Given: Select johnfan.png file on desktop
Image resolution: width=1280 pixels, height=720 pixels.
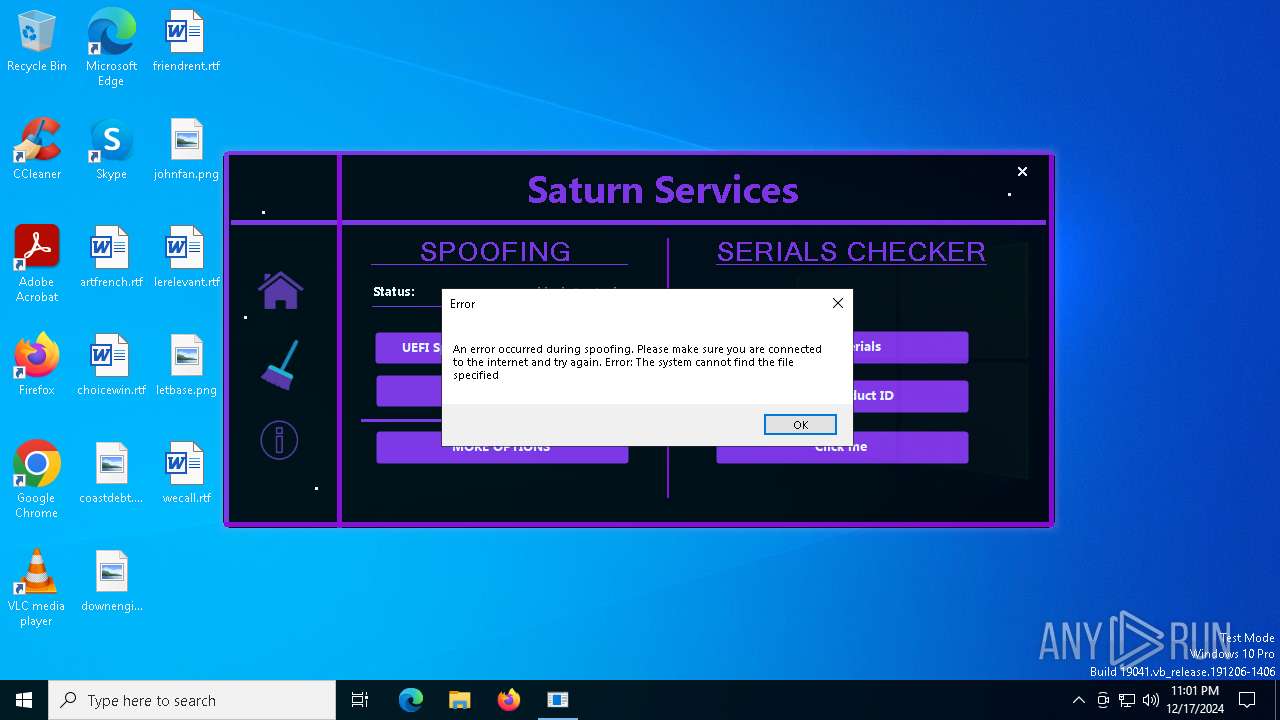Looking at the screenshot, I should (186, 150).
